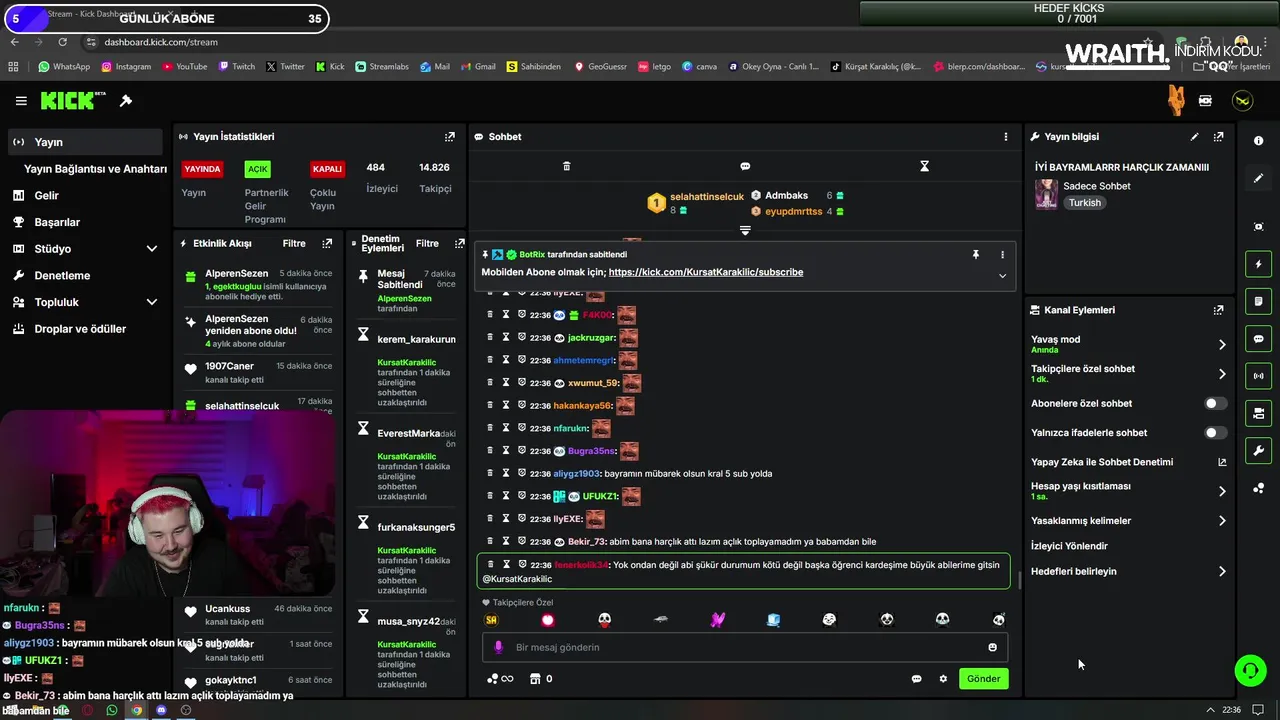The height and width of the screenshot is (720, 1280).
Task: Toggle Abonelere özel sohbet switch
Action: [x=1214, y=404]
